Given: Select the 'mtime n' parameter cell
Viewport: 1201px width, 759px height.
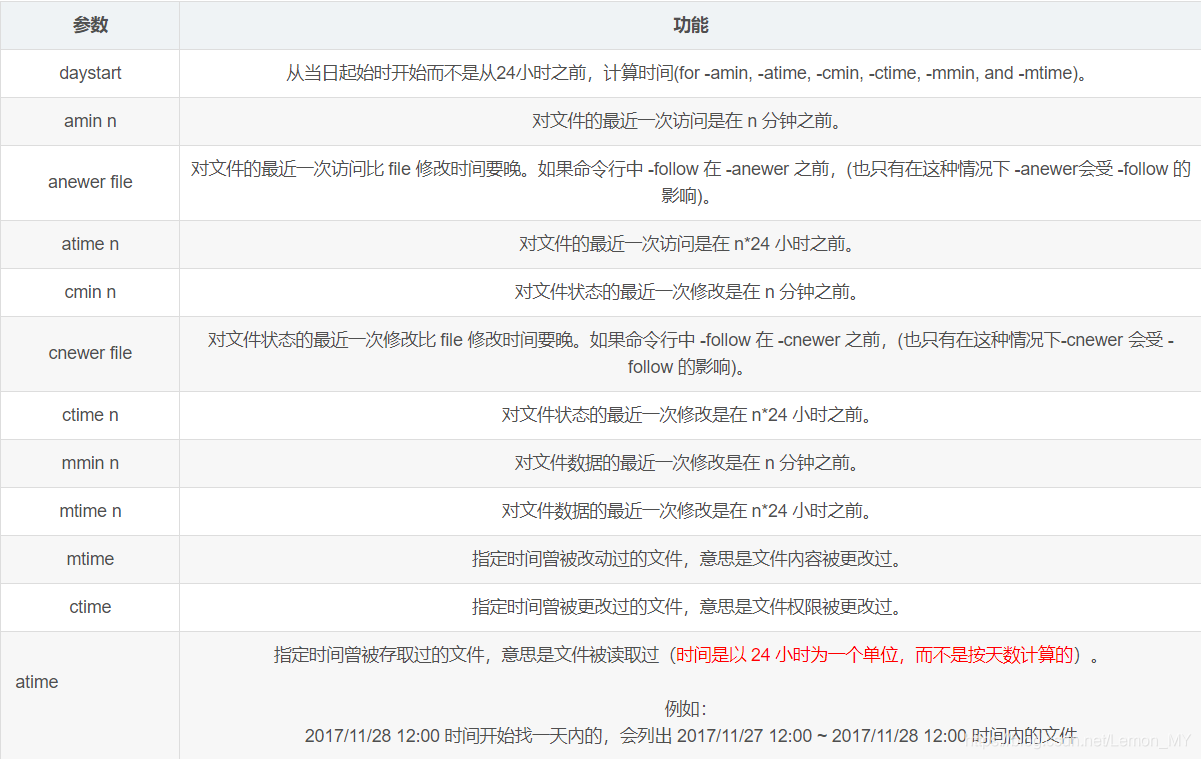Looking at the screenshot, I should [90, 511].
